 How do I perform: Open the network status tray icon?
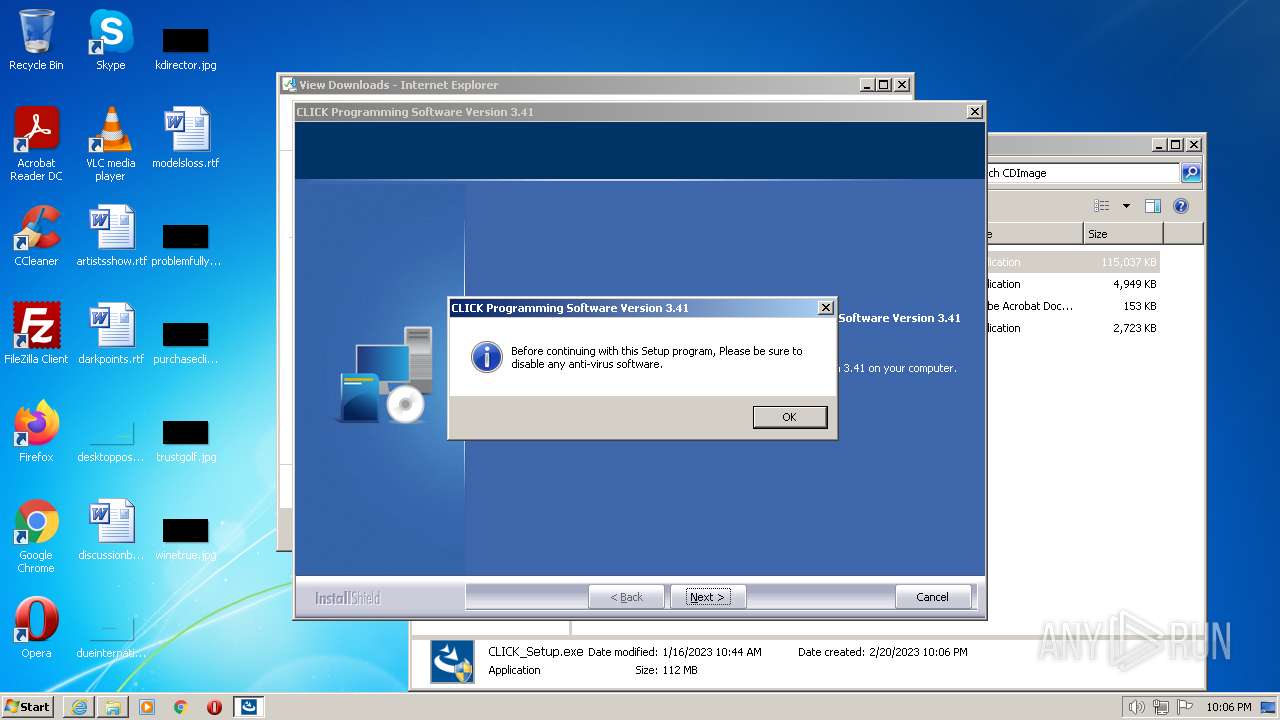coord(1160,707)
